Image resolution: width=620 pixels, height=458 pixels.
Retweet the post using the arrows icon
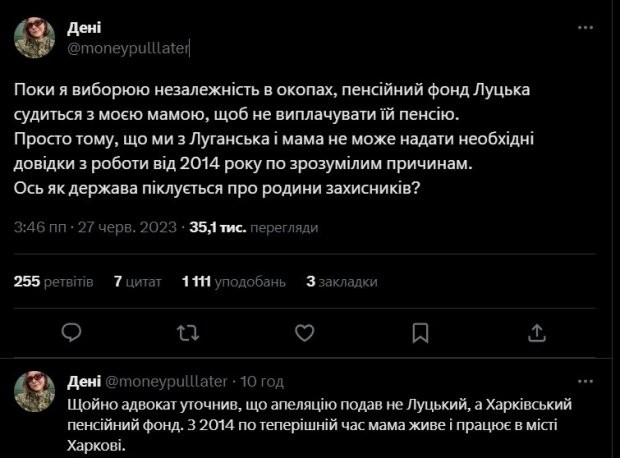click(x=187, y=331)
